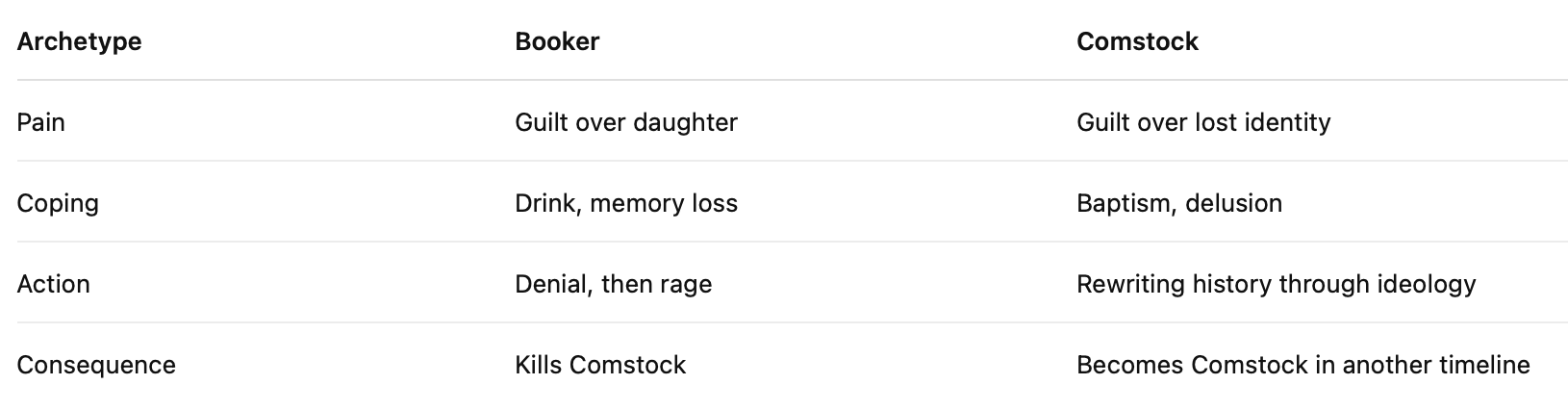Click the word 'identity' in Pain row
1568x410 pixels.
tap(1286, 123)
